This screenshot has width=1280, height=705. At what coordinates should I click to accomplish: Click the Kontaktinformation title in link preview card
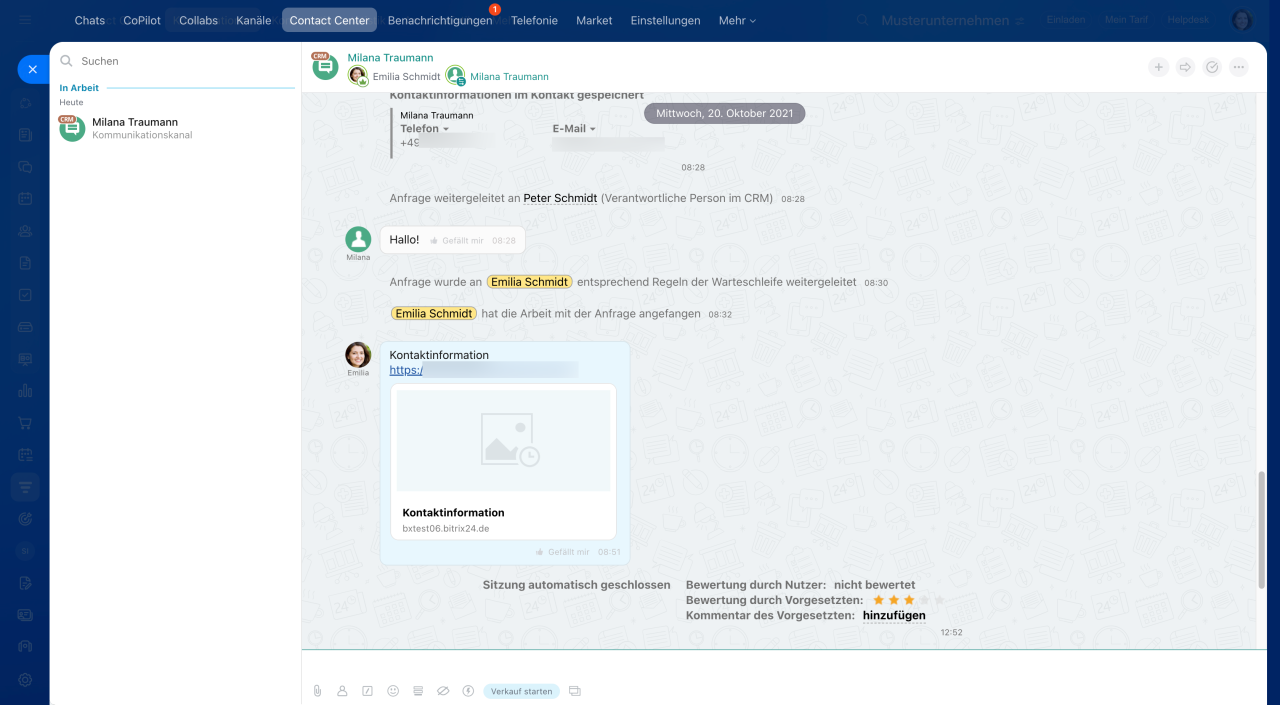[x=453, y=512]
